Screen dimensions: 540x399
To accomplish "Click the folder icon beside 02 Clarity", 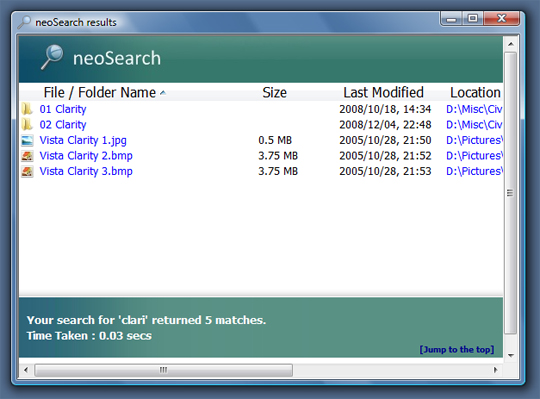I will (27, 125).
